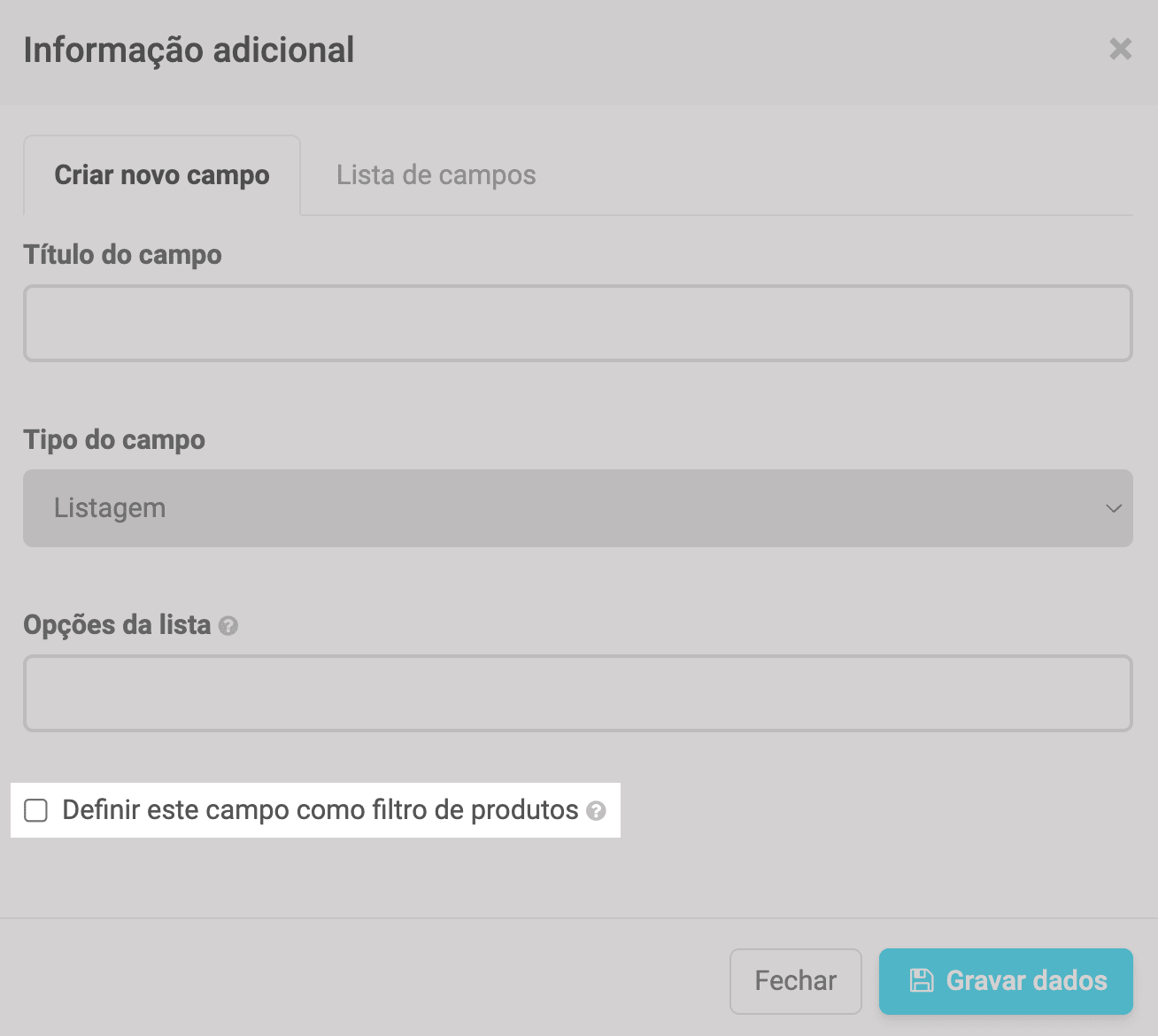Click the Informação adicional dialog title

coord(189,50)
